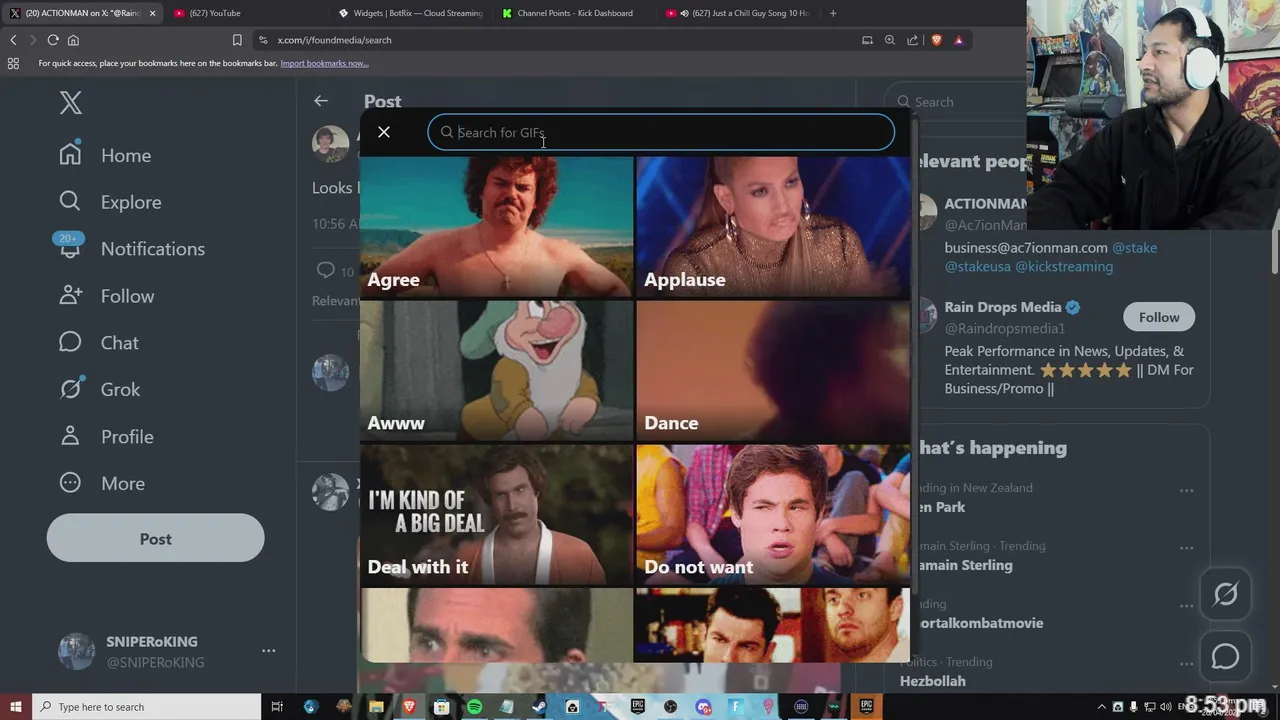This screenshot has height=720, width=1280.
Task: Click share icon in address bar
Action: (x=912, y=40)
